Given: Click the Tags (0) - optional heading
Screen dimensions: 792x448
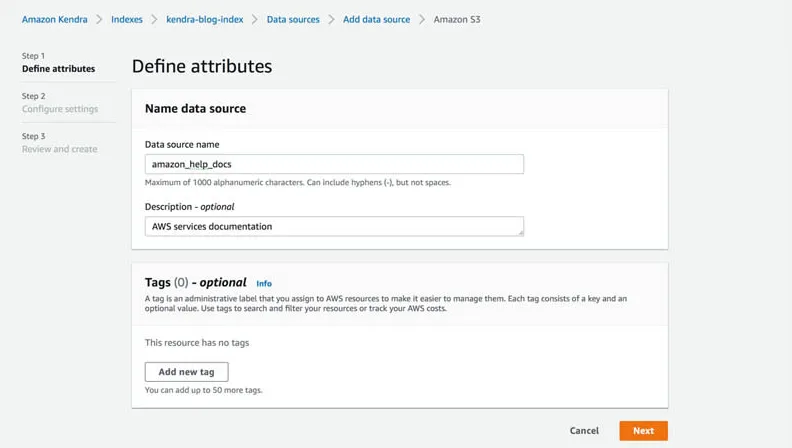Looking at the screenshot, I should pos(195,283).
